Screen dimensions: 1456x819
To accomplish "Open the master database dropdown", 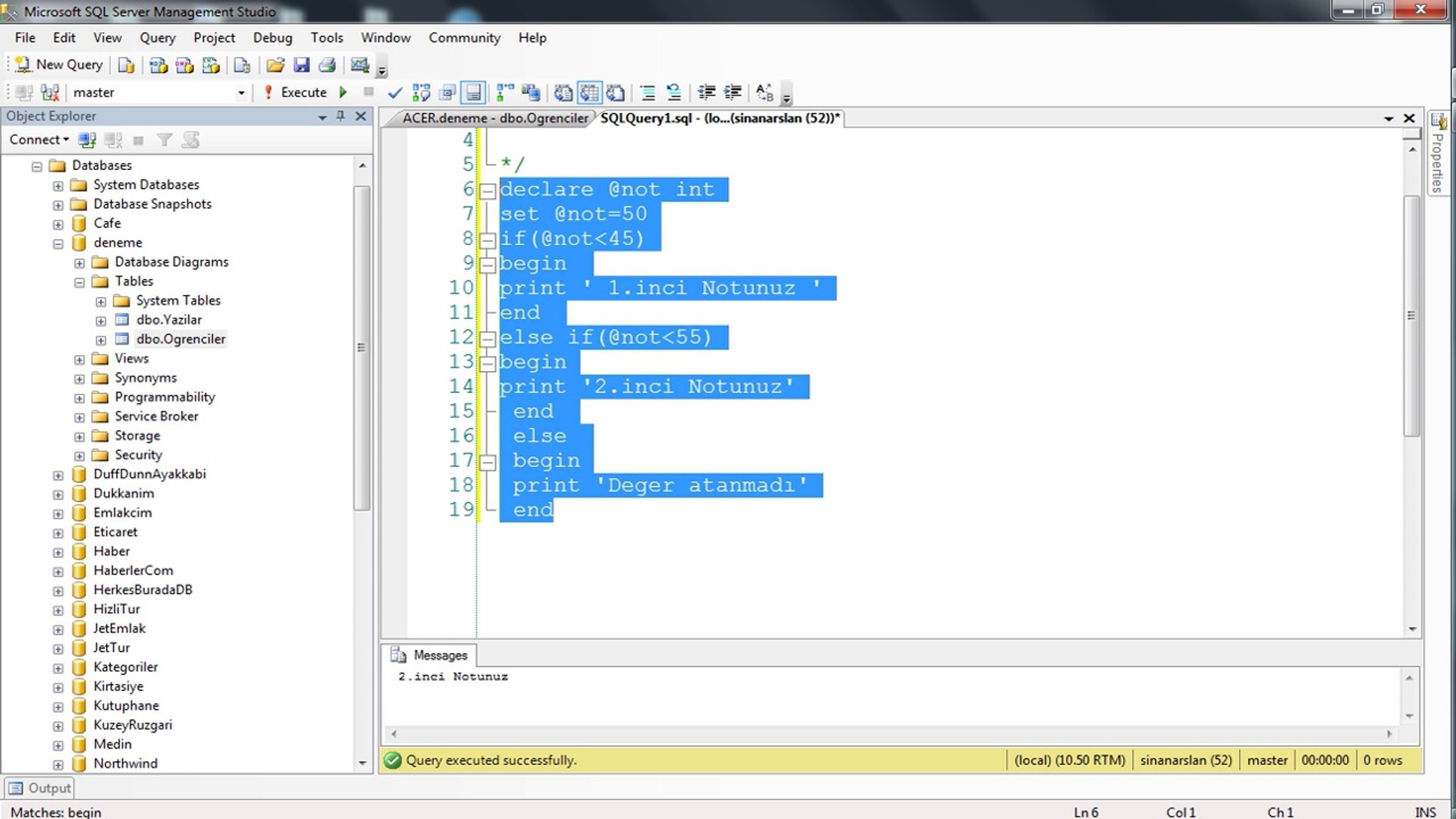I will [x=241, y=93].
